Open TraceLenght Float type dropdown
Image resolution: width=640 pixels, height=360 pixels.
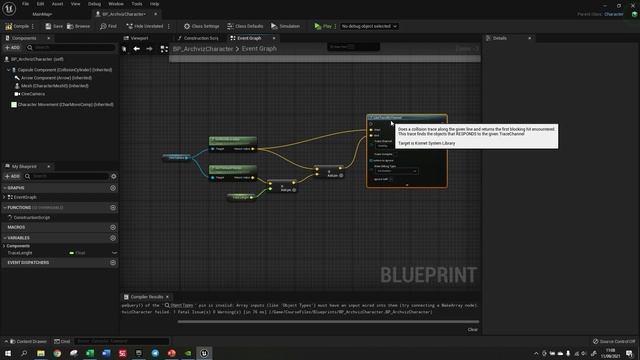coord(78,253)
